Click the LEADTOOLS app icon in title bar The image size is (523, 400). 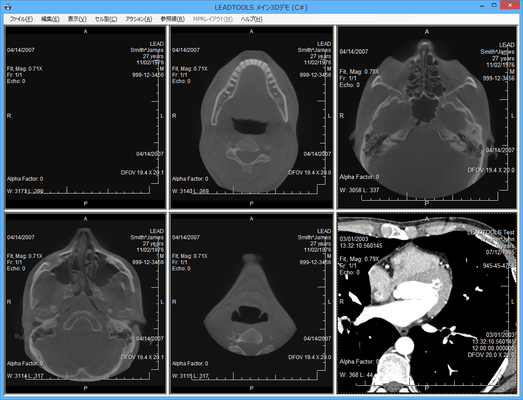pos(8,7)
